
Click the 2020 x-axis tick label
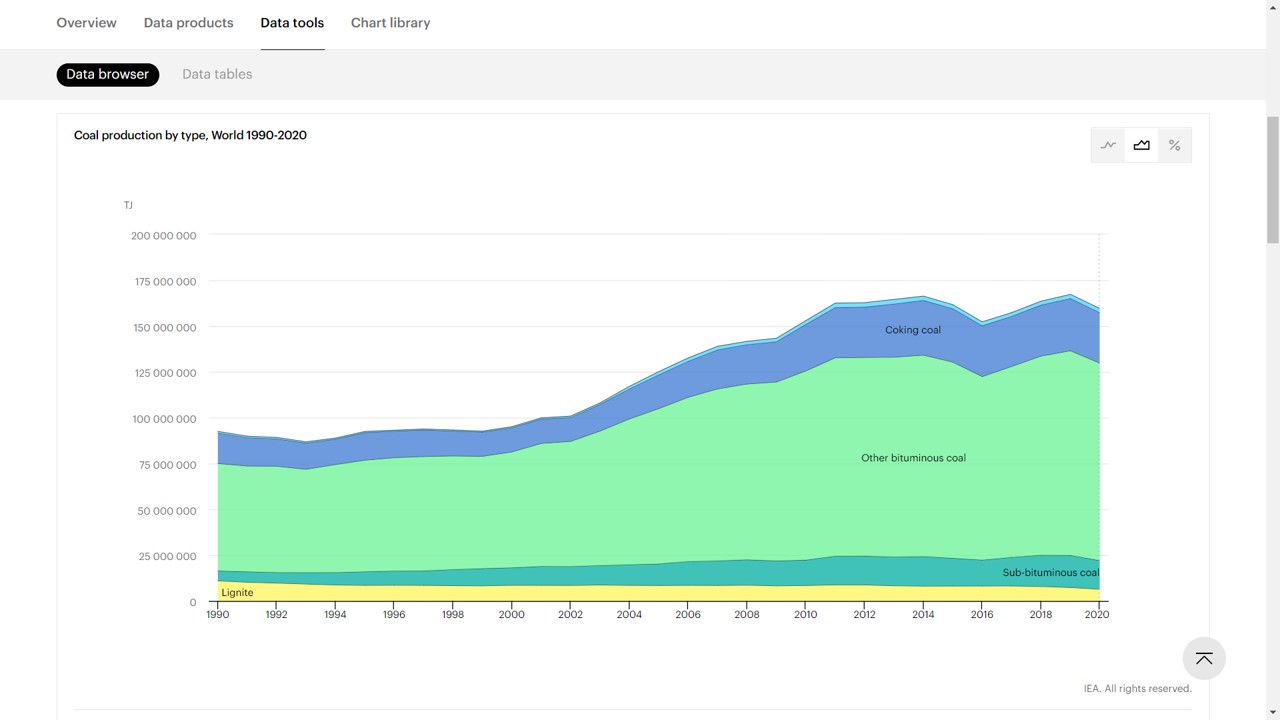pyautogui.click(x=1099, y=615)
